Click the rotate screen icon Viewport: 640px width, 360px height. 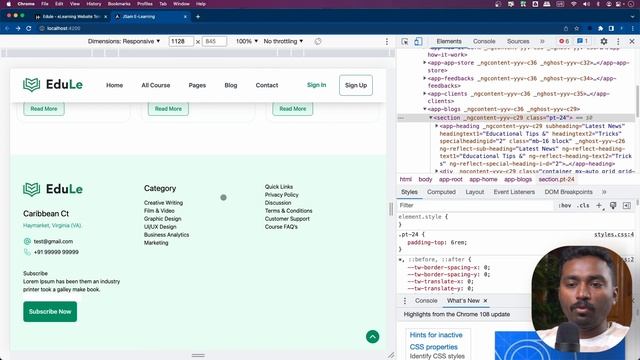point(318,41)
